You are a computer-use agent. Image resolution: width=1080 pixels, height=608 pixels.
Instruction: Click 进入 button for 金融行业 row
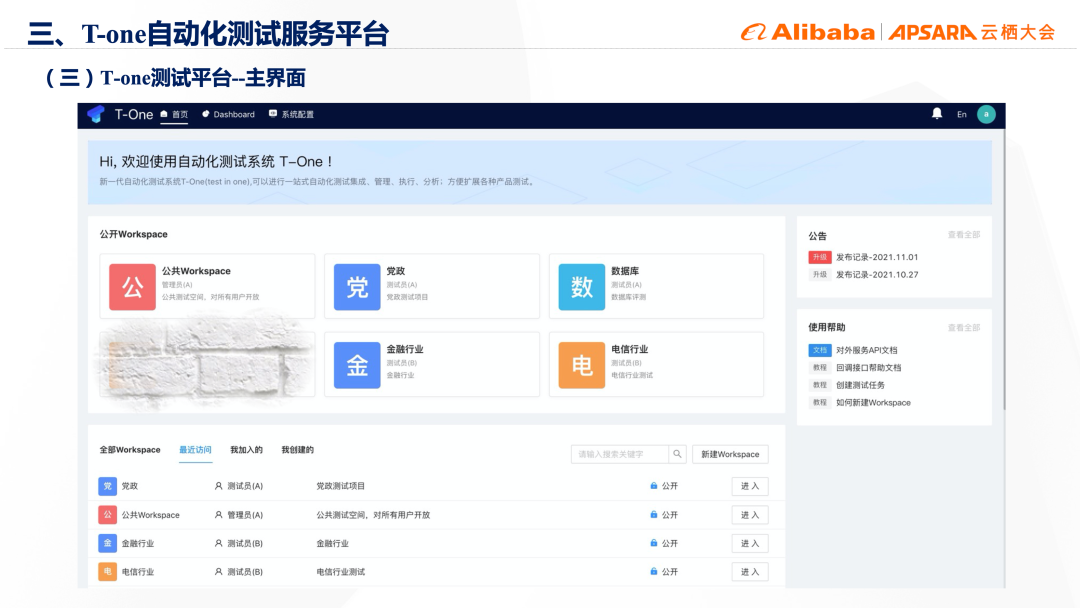(749, 543)
